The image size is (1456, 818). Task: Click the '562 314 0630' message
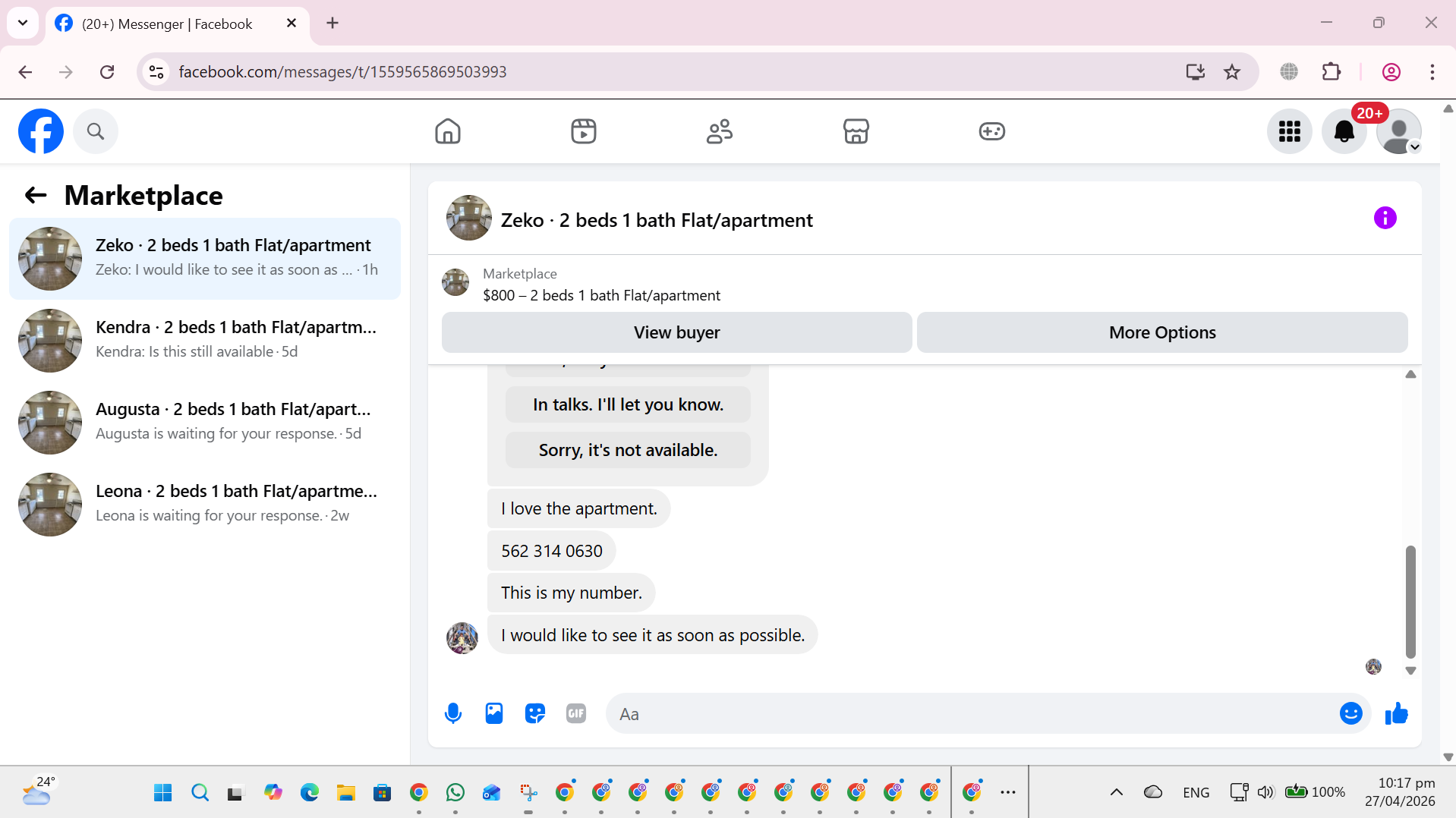pyautogui.click(x=552, y=551)
